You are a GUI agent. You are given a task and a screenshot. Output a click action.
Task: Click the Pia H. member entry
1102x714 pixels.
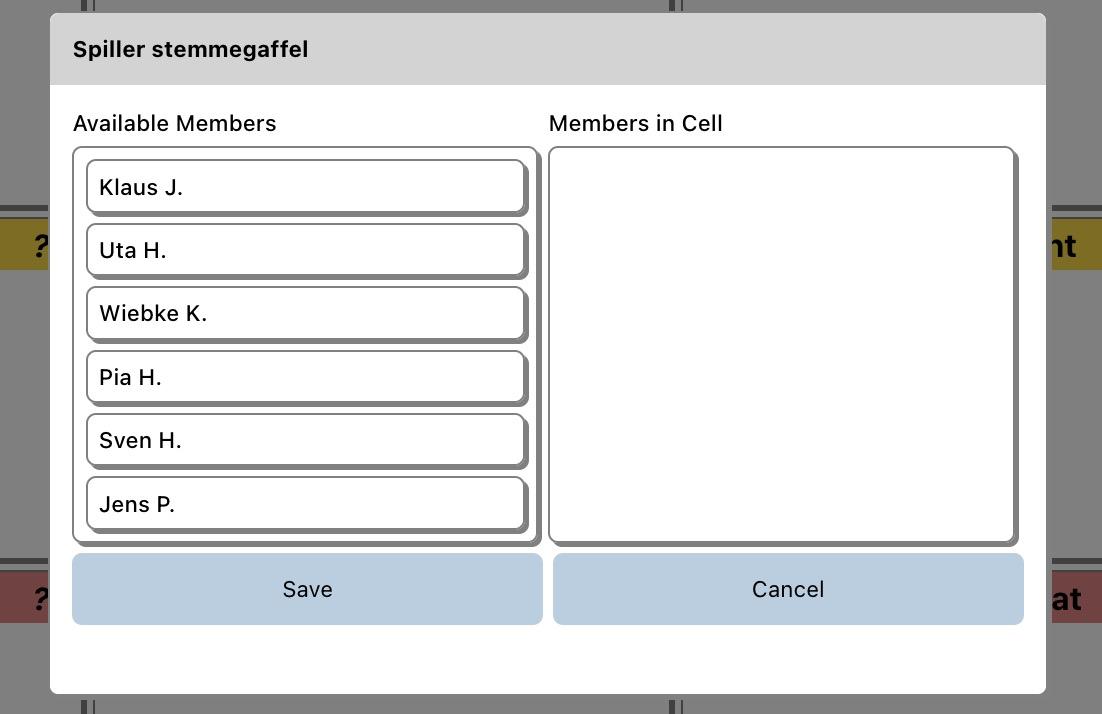coord(305,377)
